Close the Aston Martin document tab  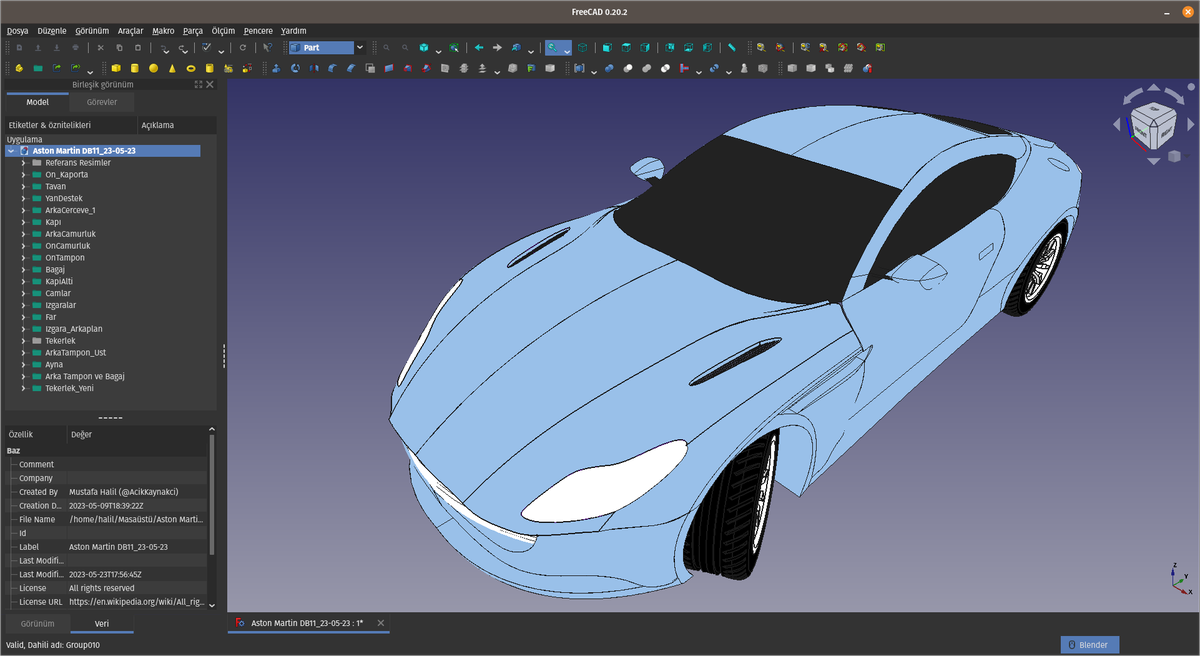coord(381,623)
